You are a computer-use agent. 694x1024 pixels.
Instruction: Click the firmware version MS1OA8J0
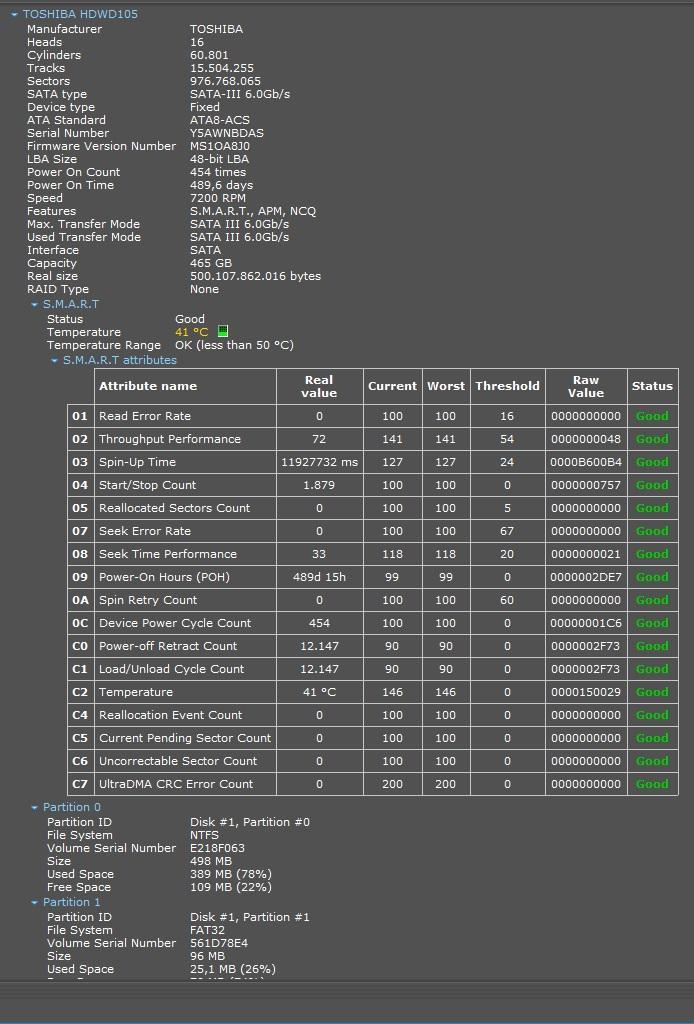[219, 146]
